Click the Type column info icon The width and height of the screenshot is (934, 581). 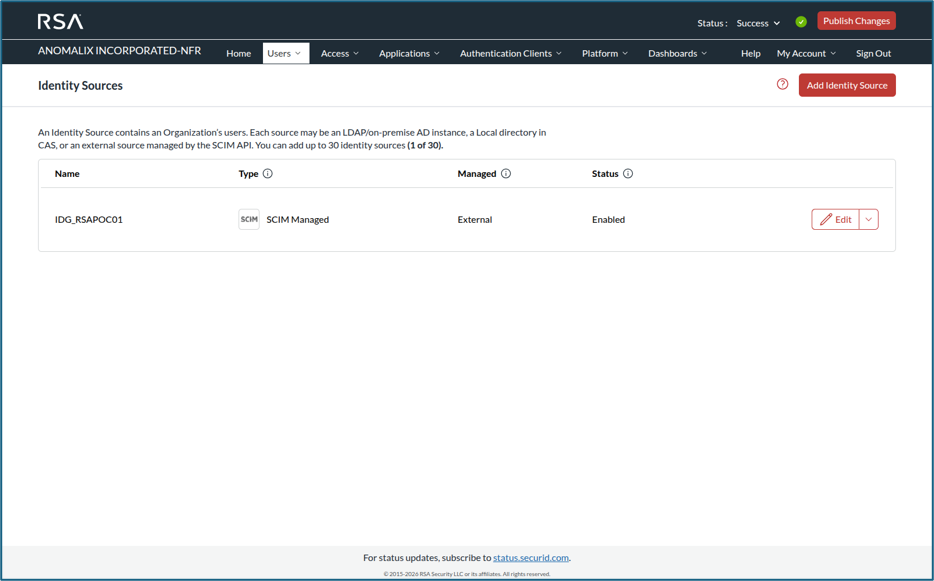tap(267, 173)
